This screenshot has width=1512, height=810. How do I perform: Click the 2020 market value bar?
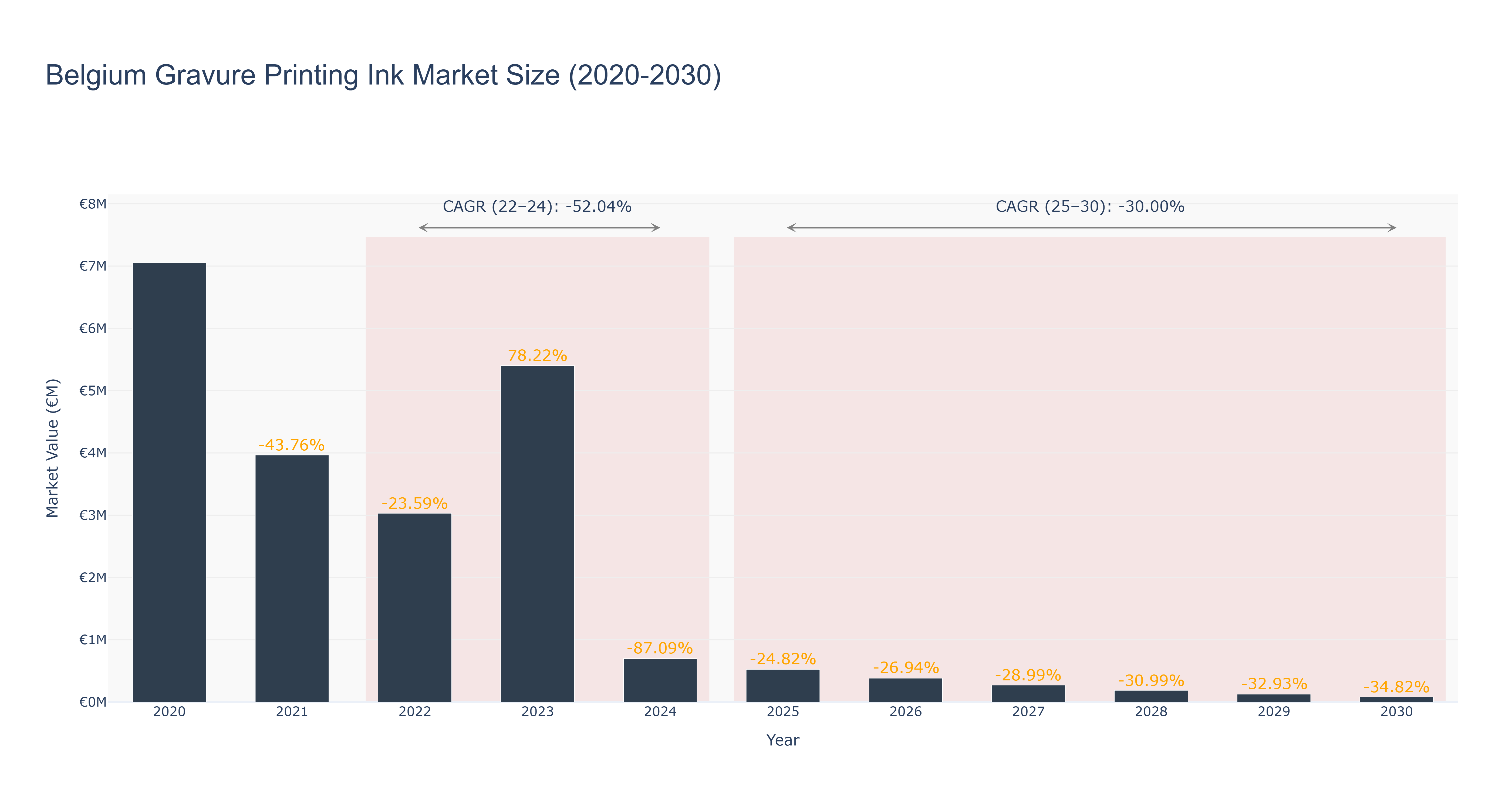coord(169,482)
